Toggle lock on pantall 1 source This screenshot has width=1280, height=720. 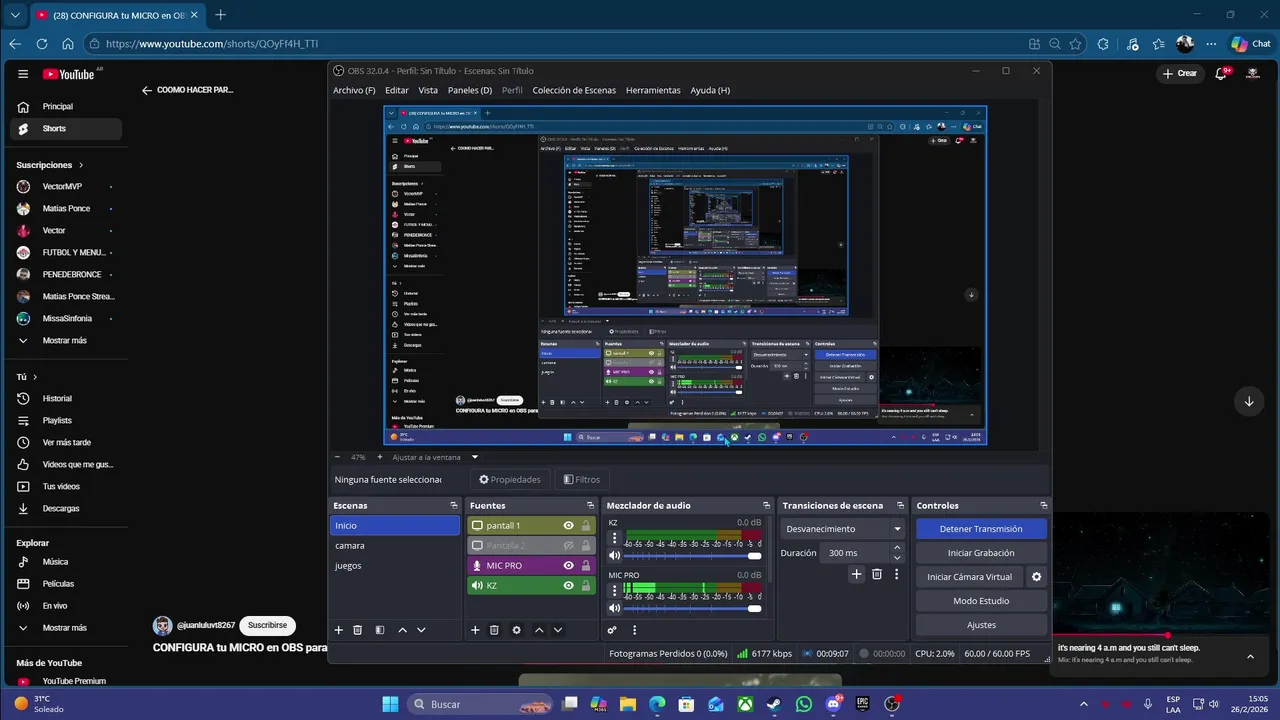pyautogui.click(x=586, y=526)
